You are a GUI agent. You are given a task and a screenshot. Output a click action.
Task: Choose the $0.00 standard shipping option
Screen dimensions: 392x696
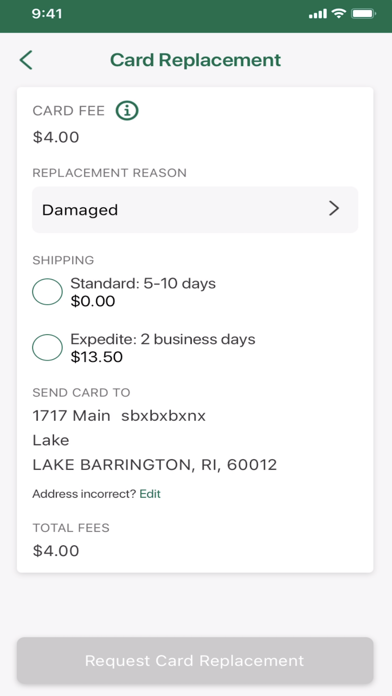(x=93, y=301)
